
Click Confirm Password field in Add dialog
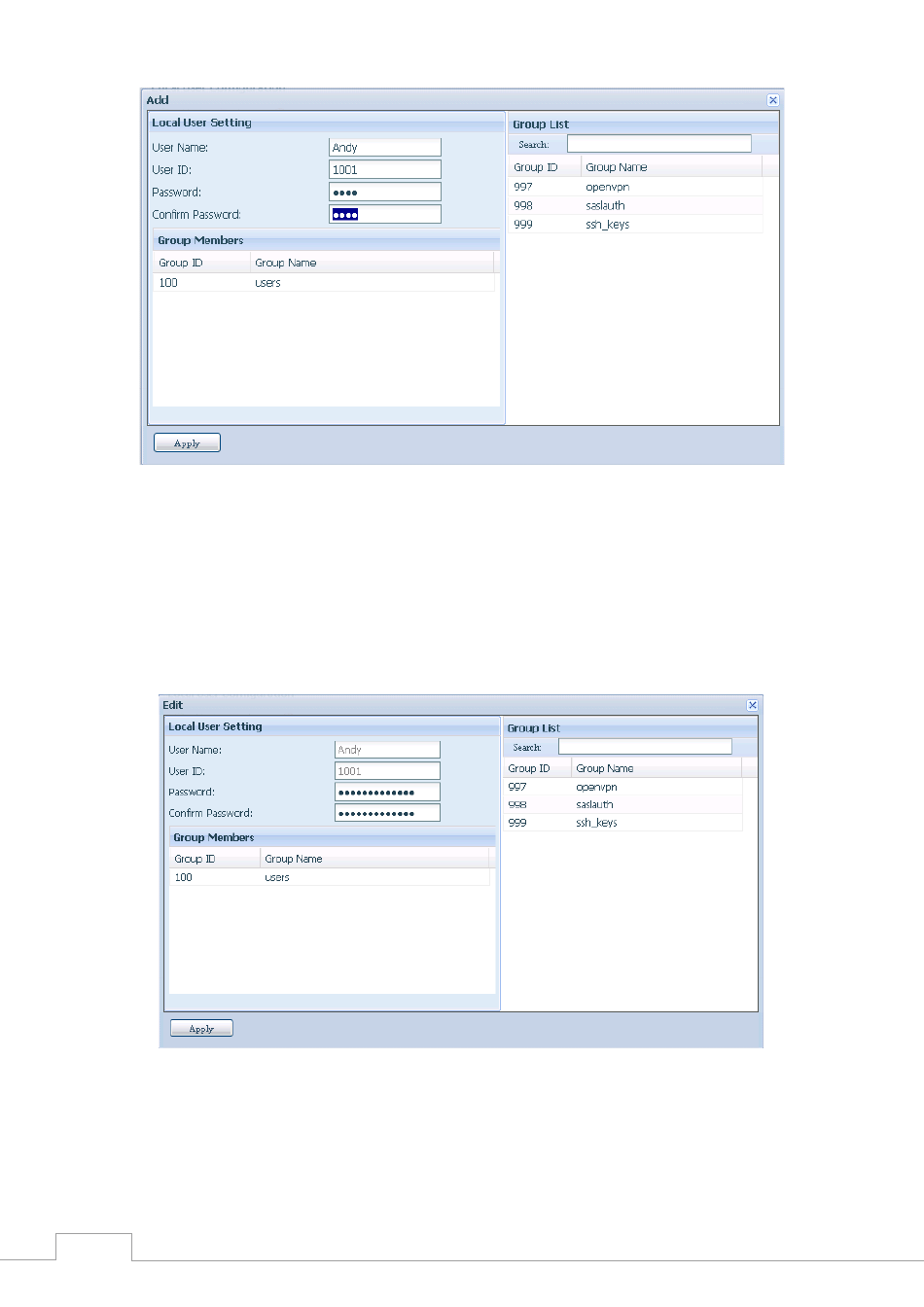385,215
